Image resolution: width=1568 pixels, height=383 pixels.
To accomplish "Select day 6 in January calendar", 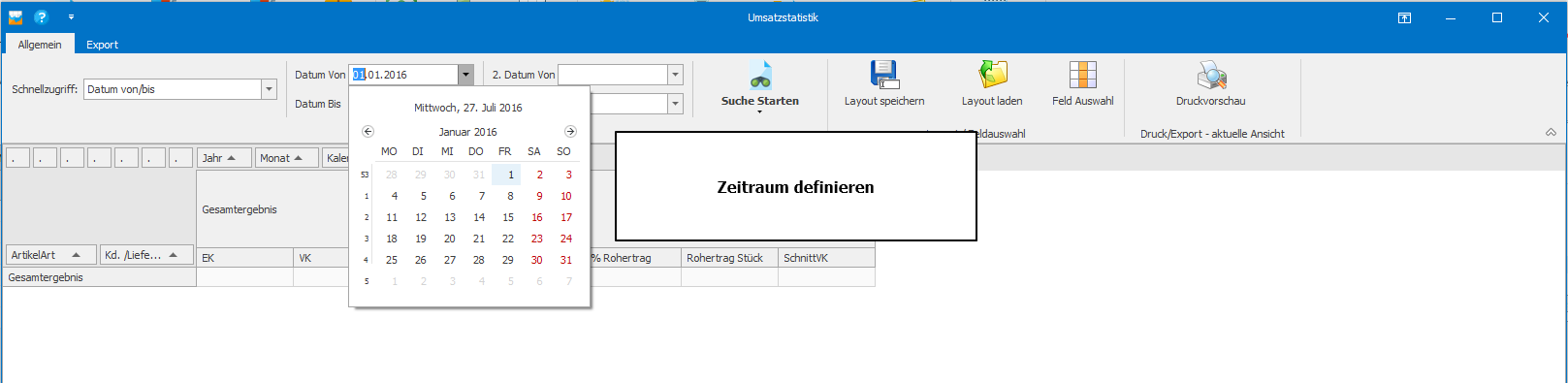I will (449, 196).
